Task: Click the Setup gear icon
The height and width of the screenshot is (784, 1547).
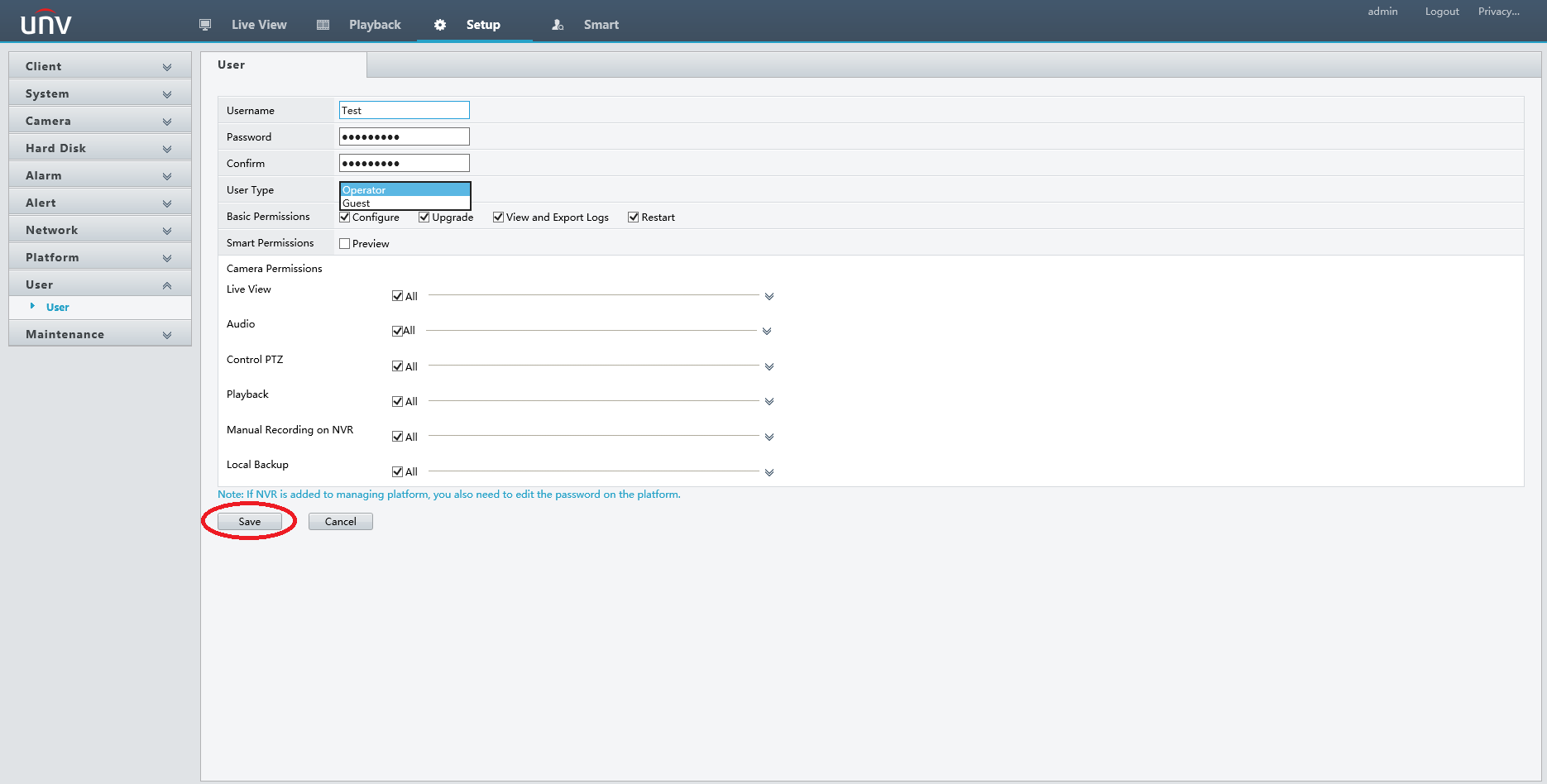Action: (x=440, y=24)
